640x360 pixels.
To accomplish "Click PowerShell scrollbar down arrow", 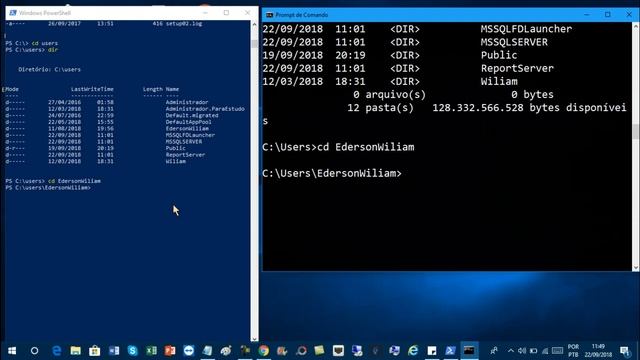I will (254, 338).
